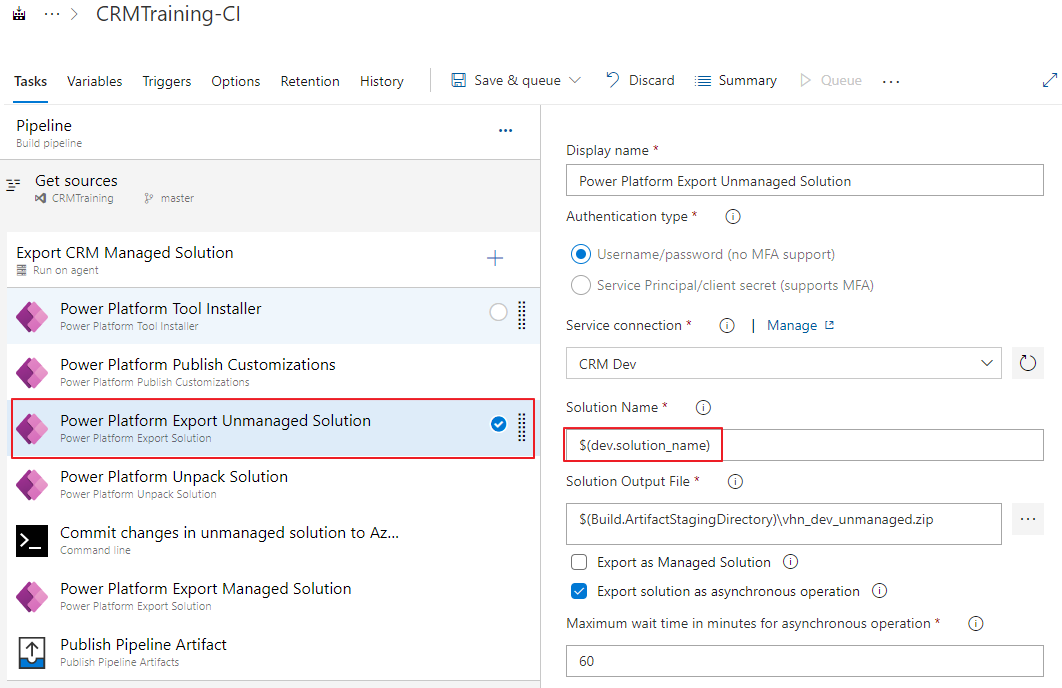Click the Azure DevOps pipelines icon in breadcrumb
Image resolution: width=1062 pixels, height=688 pixels.
click(19, 14)
